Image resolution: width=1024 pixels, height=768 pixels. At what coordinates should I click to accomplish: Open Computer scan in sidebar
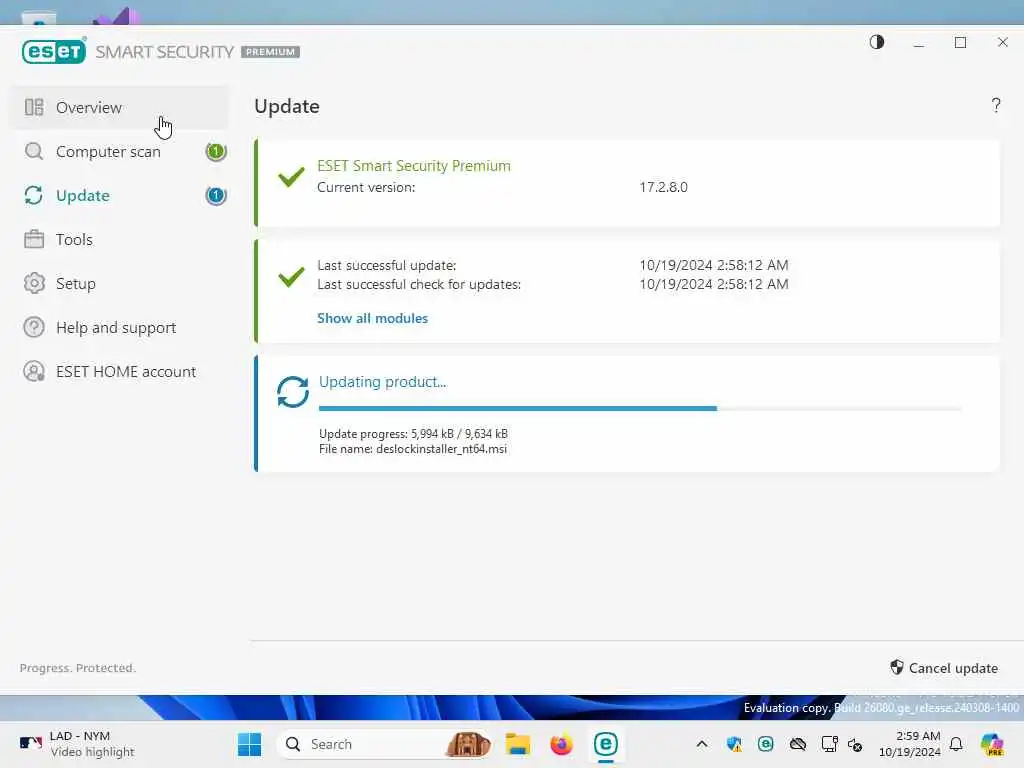[120, 152]
